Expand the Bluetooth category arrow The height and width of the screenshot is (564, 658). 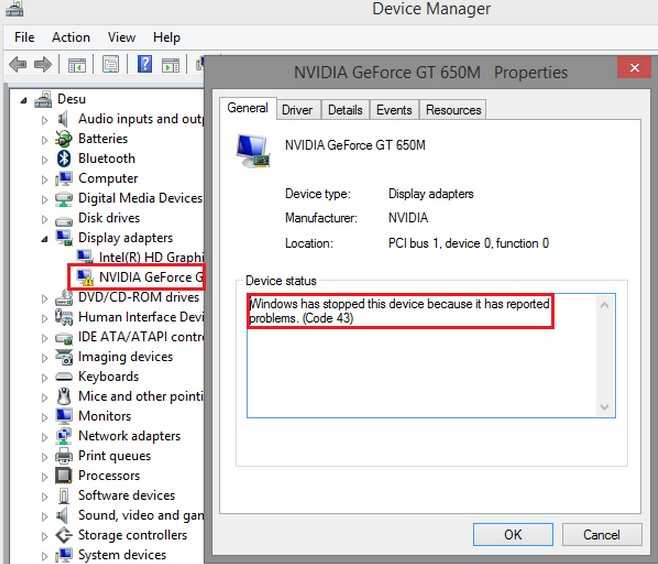(44, 159)
